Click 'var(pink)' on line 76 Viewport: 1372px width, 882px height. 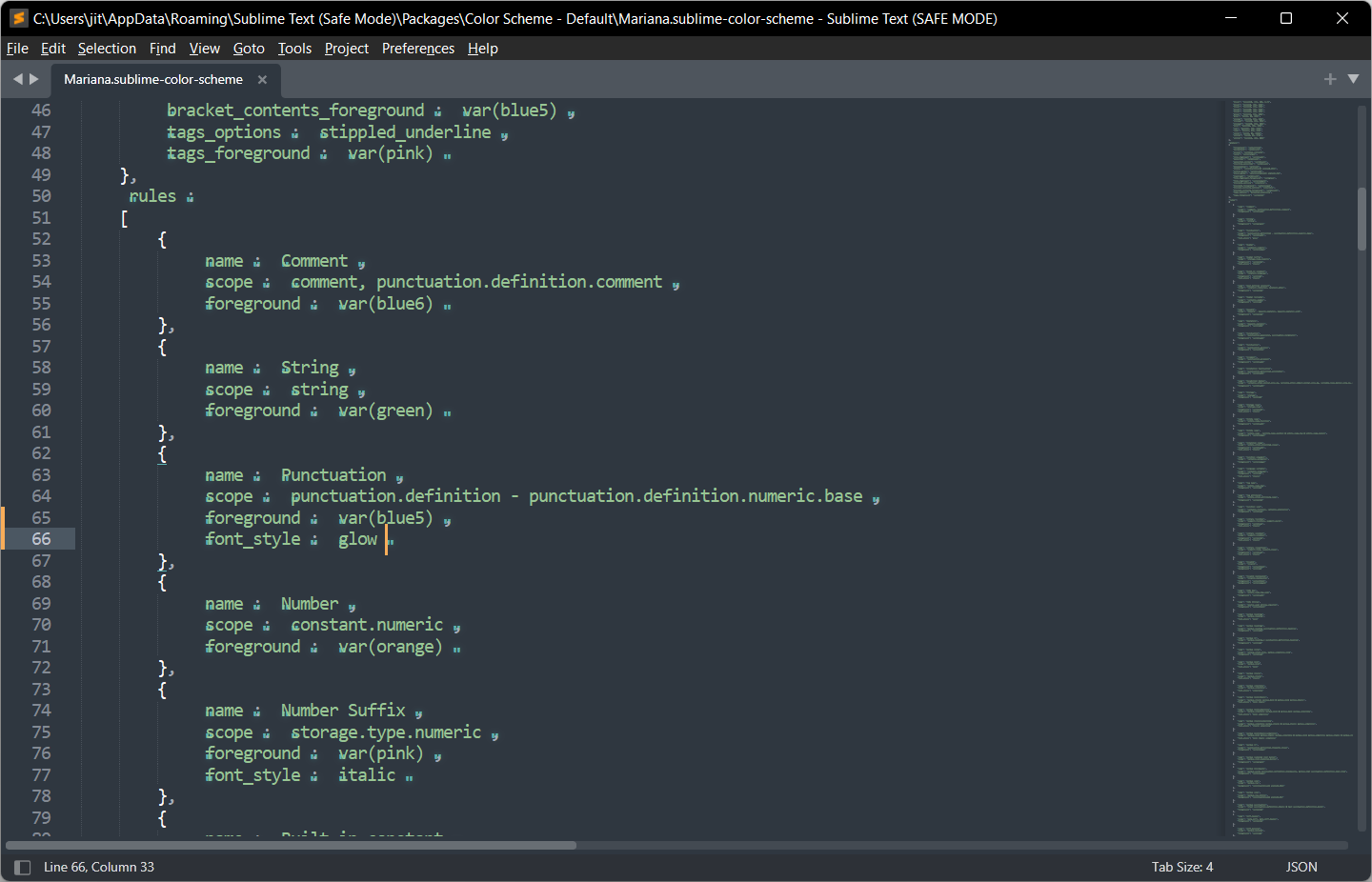pos(380,753)
